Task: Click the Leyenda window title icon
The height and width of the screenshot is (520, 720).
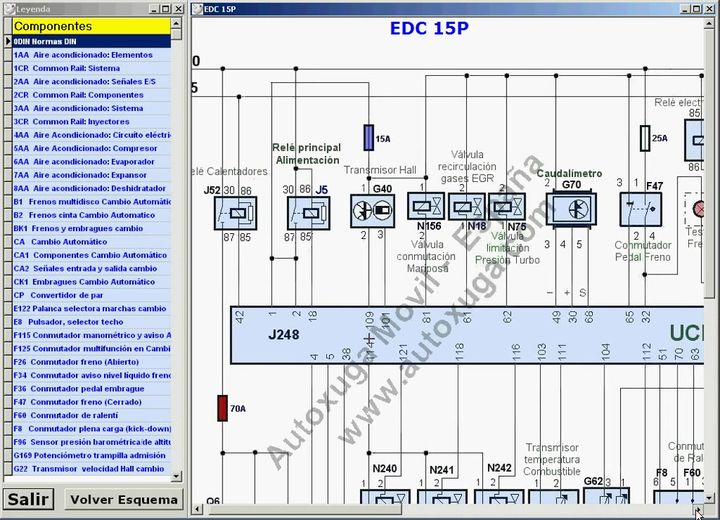Action: 9,9
